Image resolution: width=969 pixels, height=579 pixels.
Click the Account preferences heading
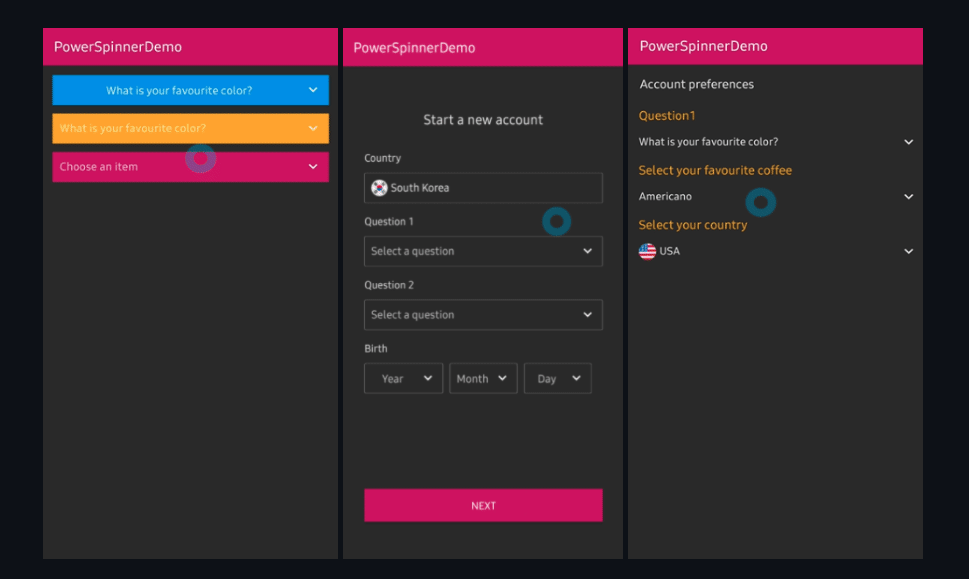tap(696, 84)
